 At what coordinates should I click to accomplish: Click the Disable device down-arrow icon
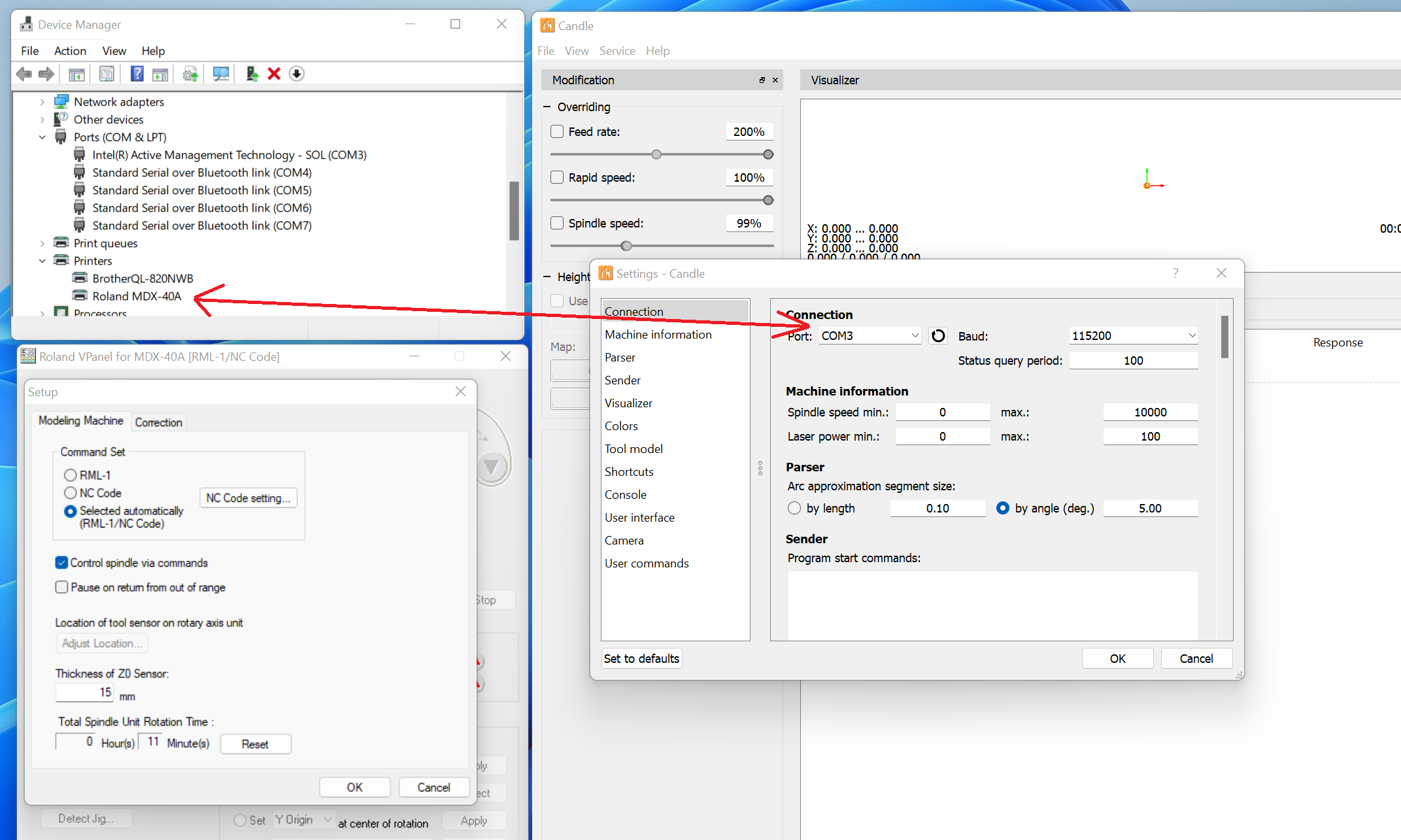point(297,74)
